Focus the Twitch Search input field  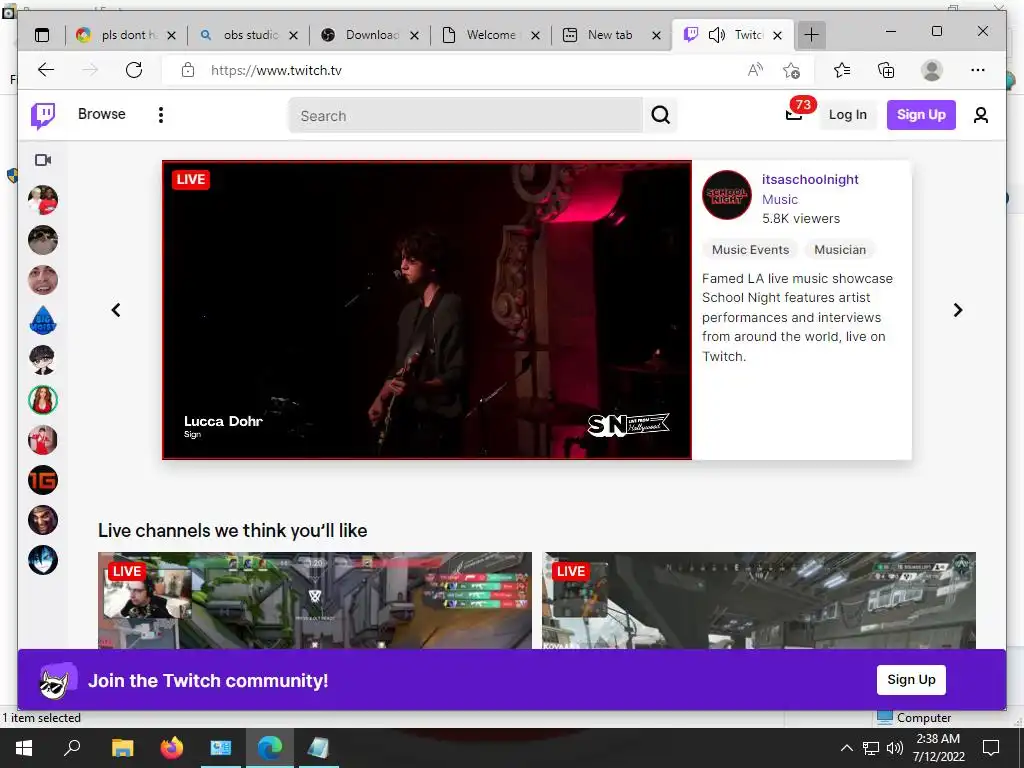[466, 116]
